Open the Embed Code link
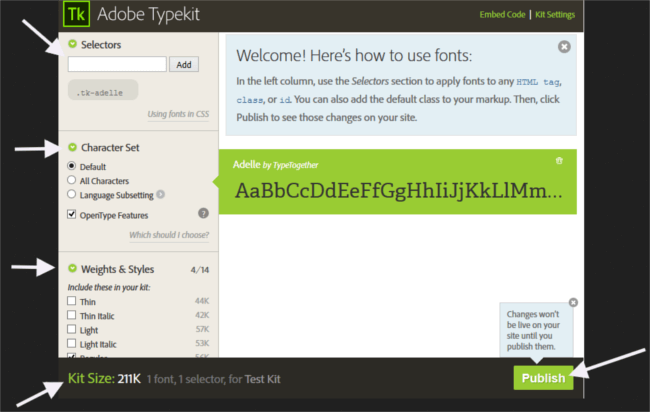 coord(502,15)
